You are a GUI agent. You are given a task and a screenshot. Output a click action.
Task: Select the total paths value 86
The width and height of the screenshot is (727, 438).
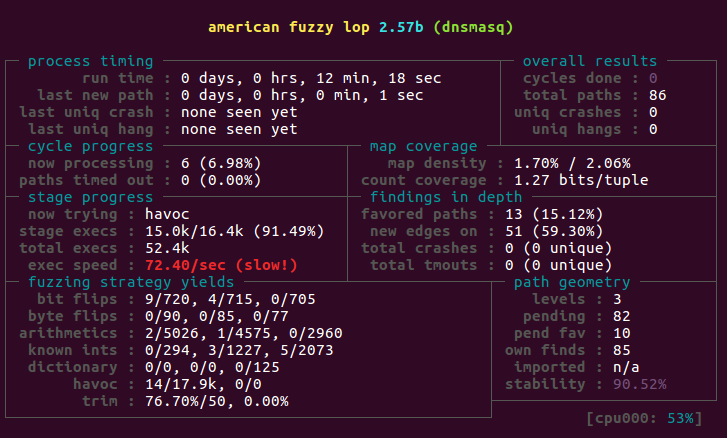coord(657,95)
